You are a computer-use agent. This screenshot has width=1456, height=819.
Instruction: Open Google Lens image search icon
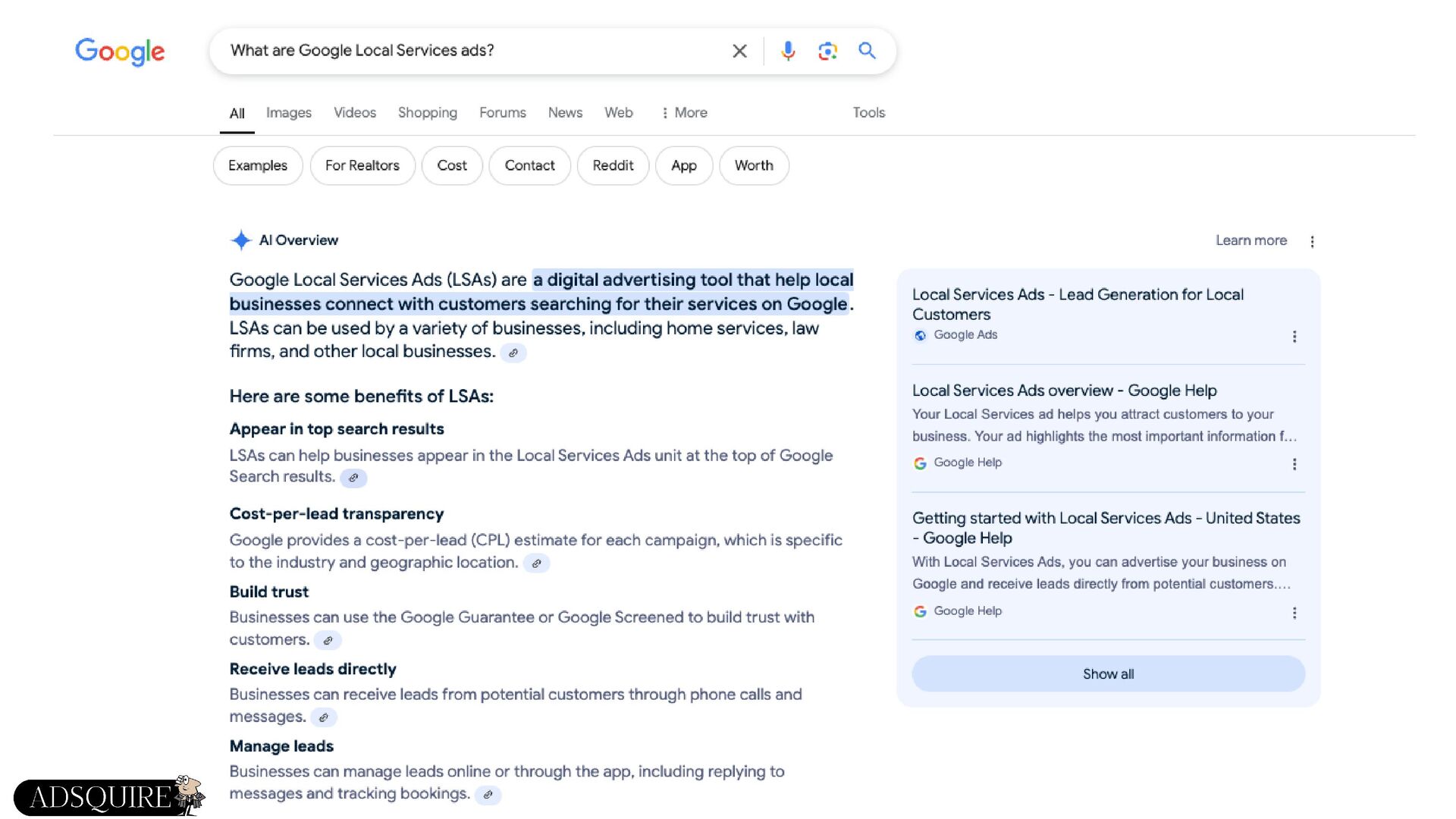click(827, 51)
